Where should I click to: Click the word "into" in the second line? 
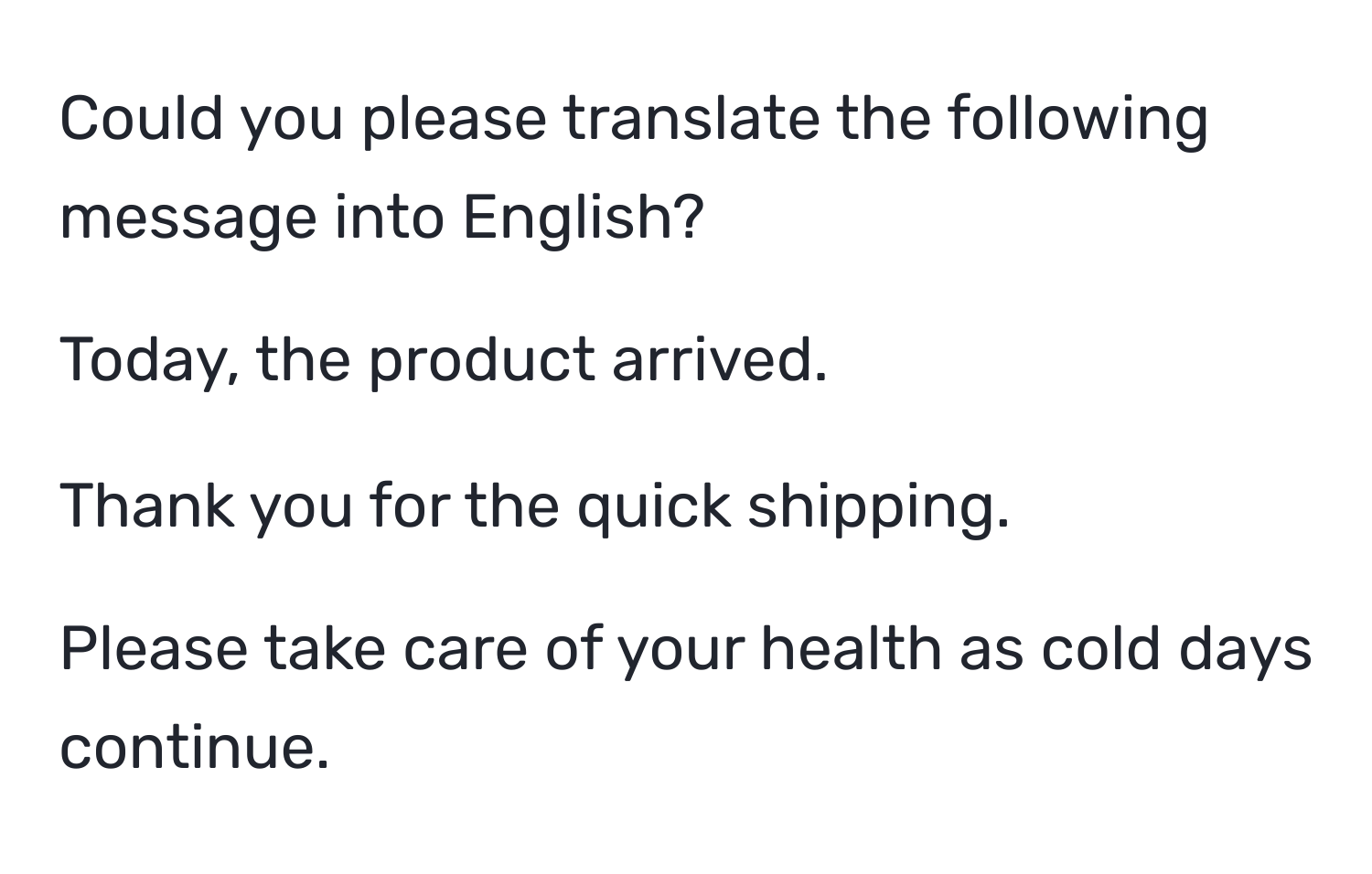pyautogui.click(x=389, y=218)
